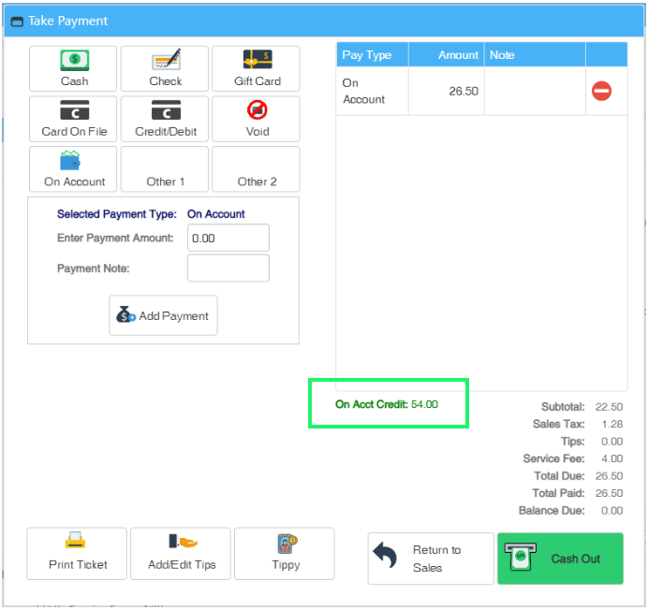Open Add/Edit Tips
The width and height of the screenshot is (648, 610).
click(181, 554)
